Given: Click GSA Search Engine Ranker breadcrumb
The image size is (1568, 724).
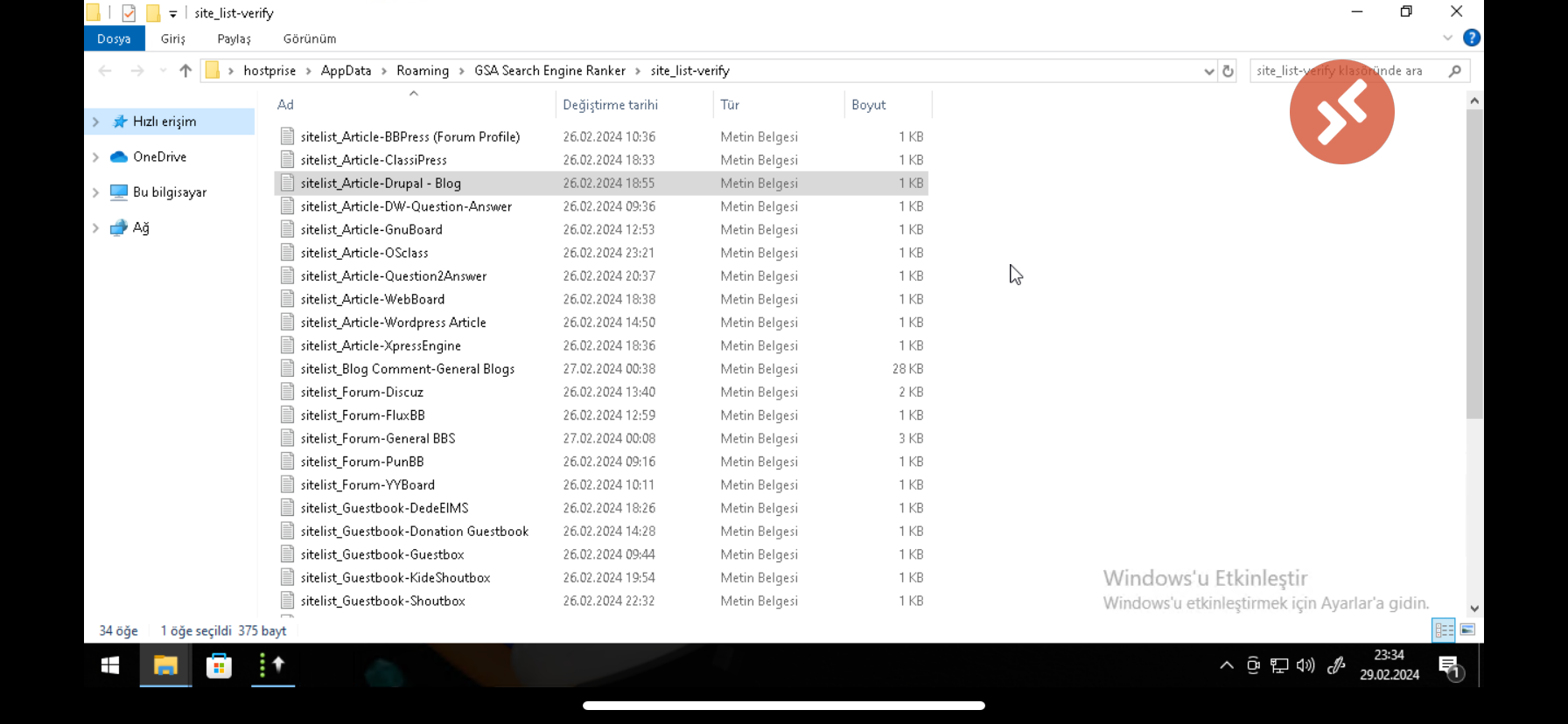Looking at the screenshot, I should point(549,71).
